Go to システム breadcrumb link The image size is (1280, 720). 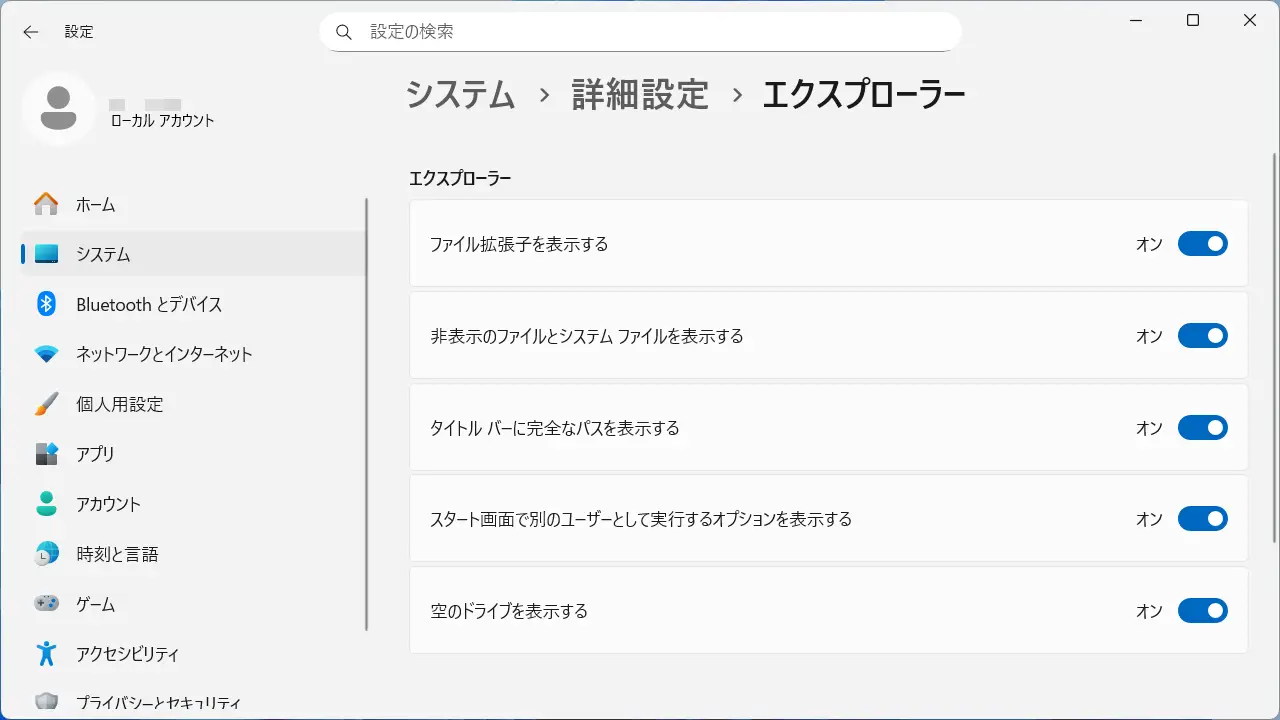460,95
